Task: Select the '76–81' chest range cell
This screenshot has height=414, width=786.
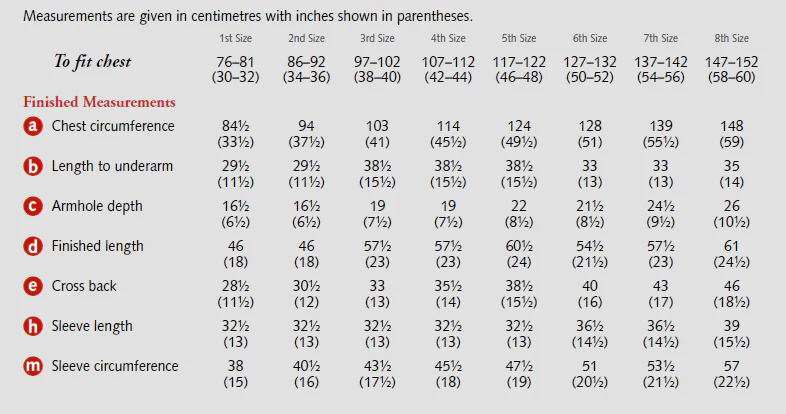Action: pyautogui.click(x=236, y=62)
